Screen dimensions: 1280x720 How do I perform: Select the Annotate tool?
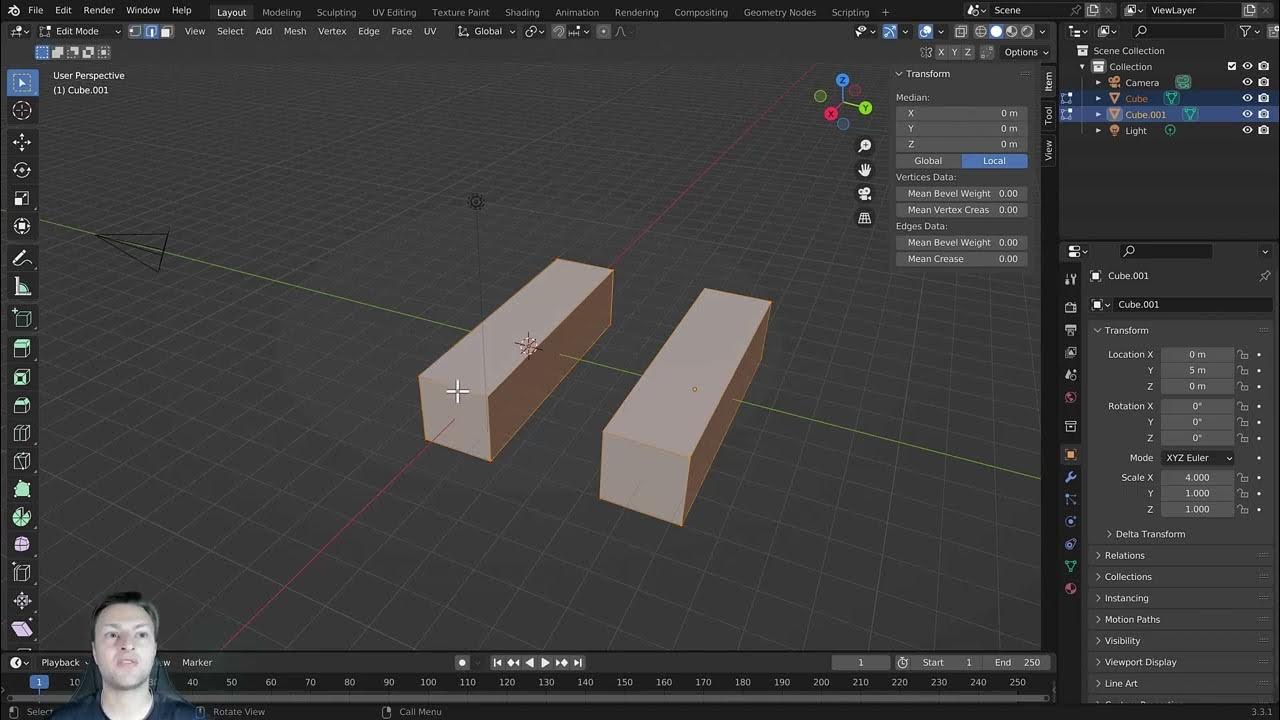point(22,257)
